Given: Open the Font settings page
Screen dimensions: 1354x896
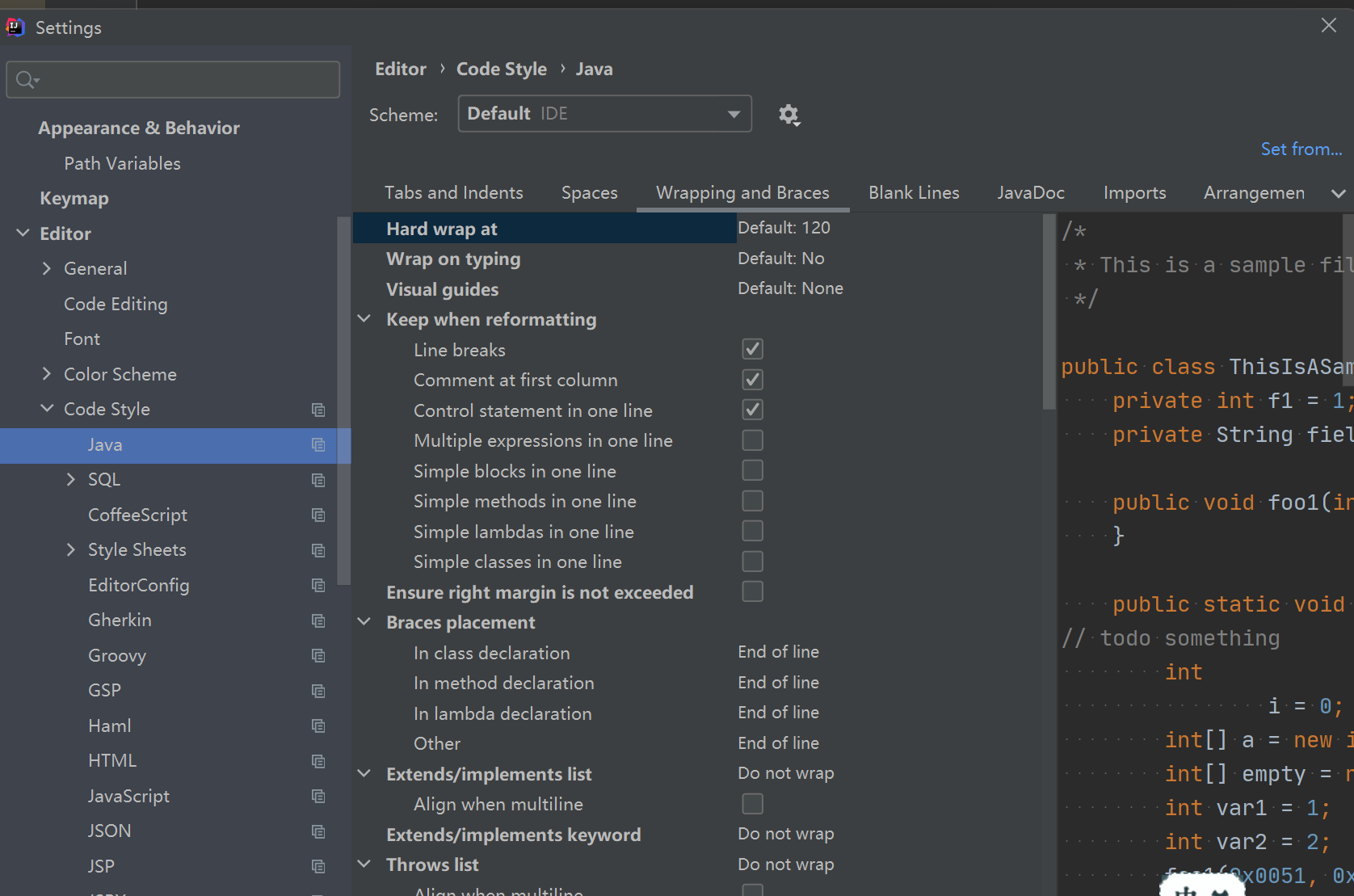Looking at the screenshot, I should 82,339.
